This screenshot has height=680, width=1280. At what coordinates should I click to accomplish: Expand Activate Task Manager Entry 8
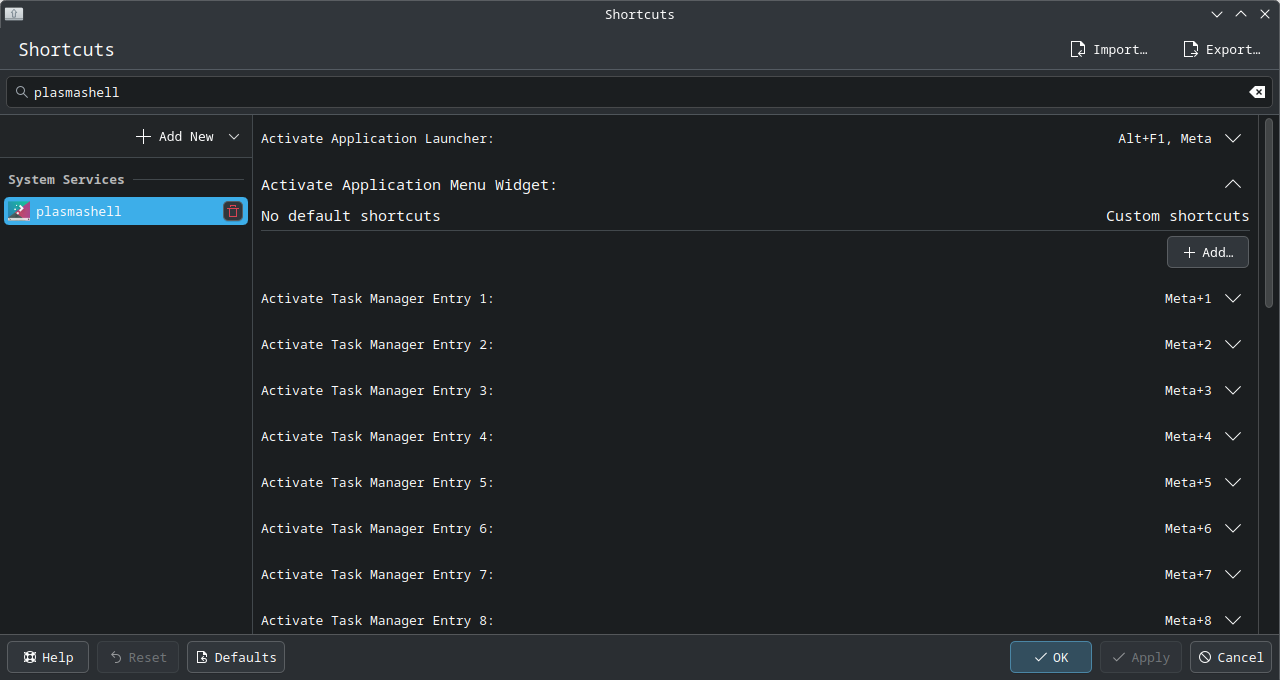point(1233,620)
